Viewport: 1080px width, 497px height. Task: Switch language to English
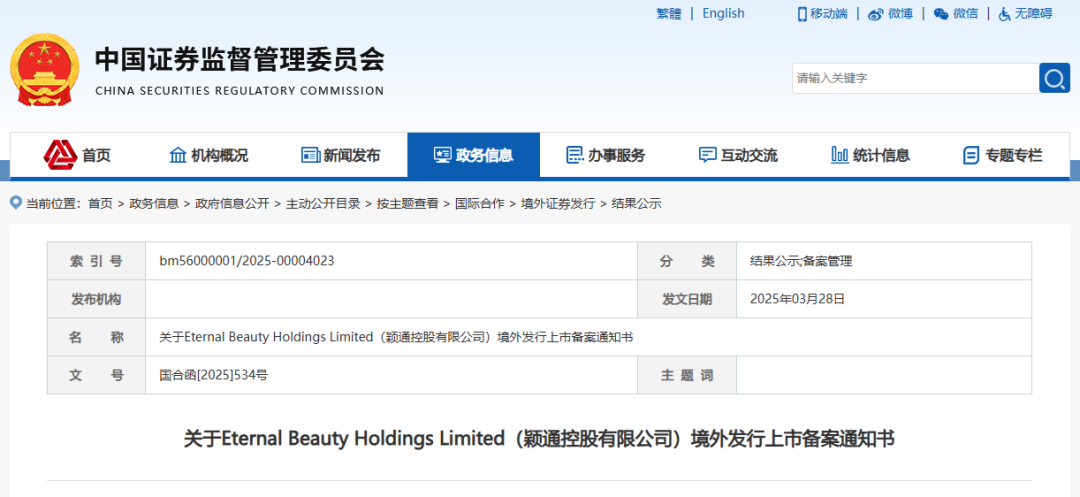[723, 14]
